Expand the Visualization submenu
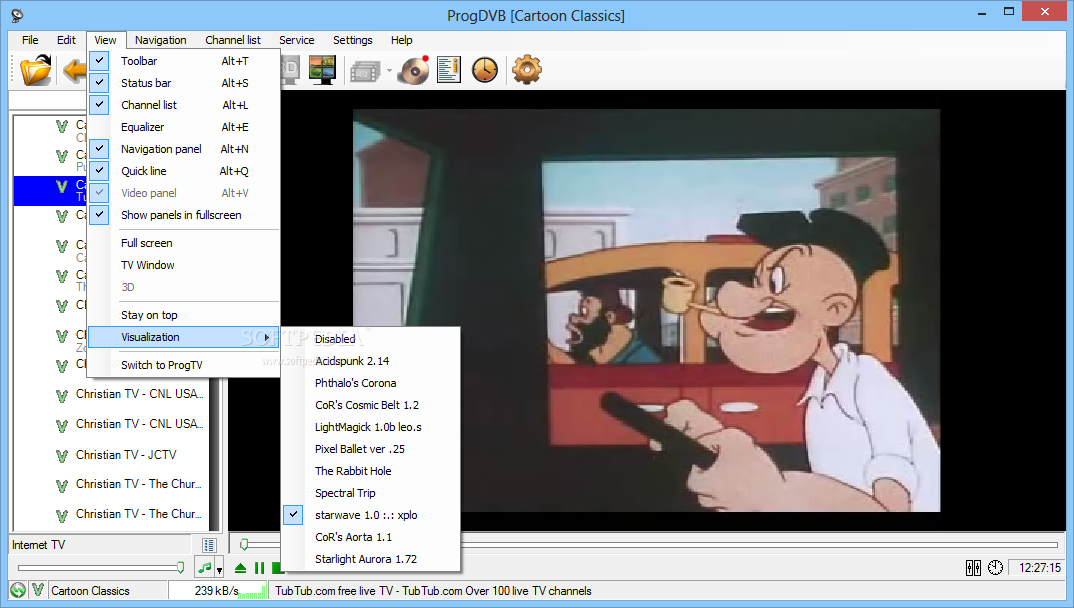The image size is (1074, 608). click(184, 337)
